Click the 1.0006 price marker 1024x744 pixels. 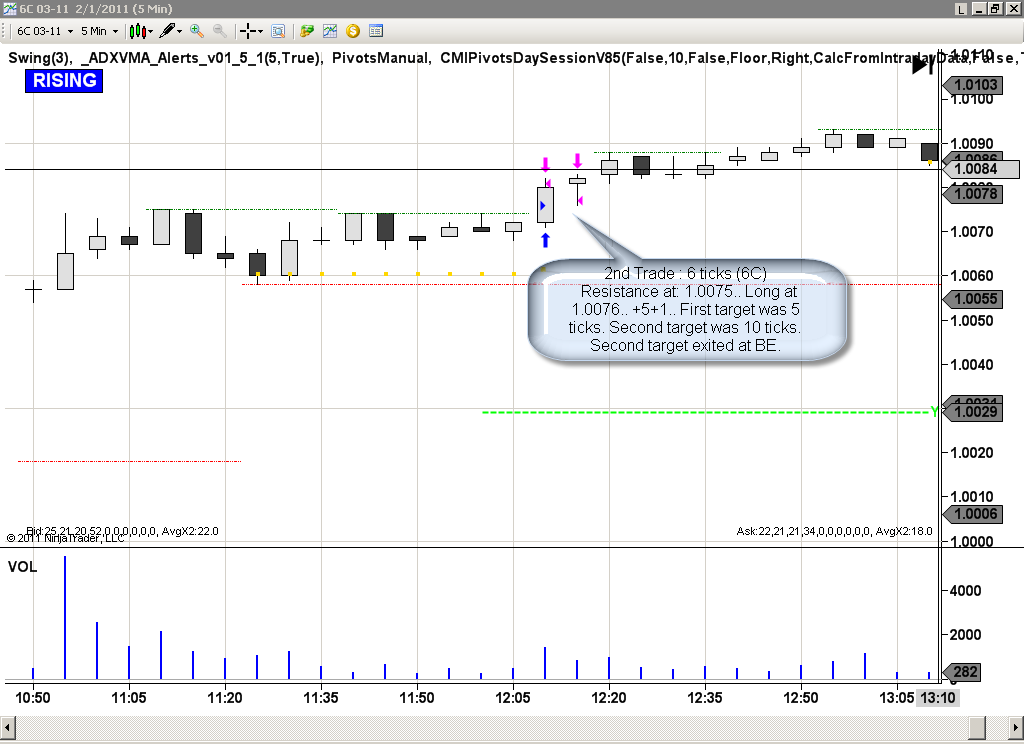(x=973, y=513)
